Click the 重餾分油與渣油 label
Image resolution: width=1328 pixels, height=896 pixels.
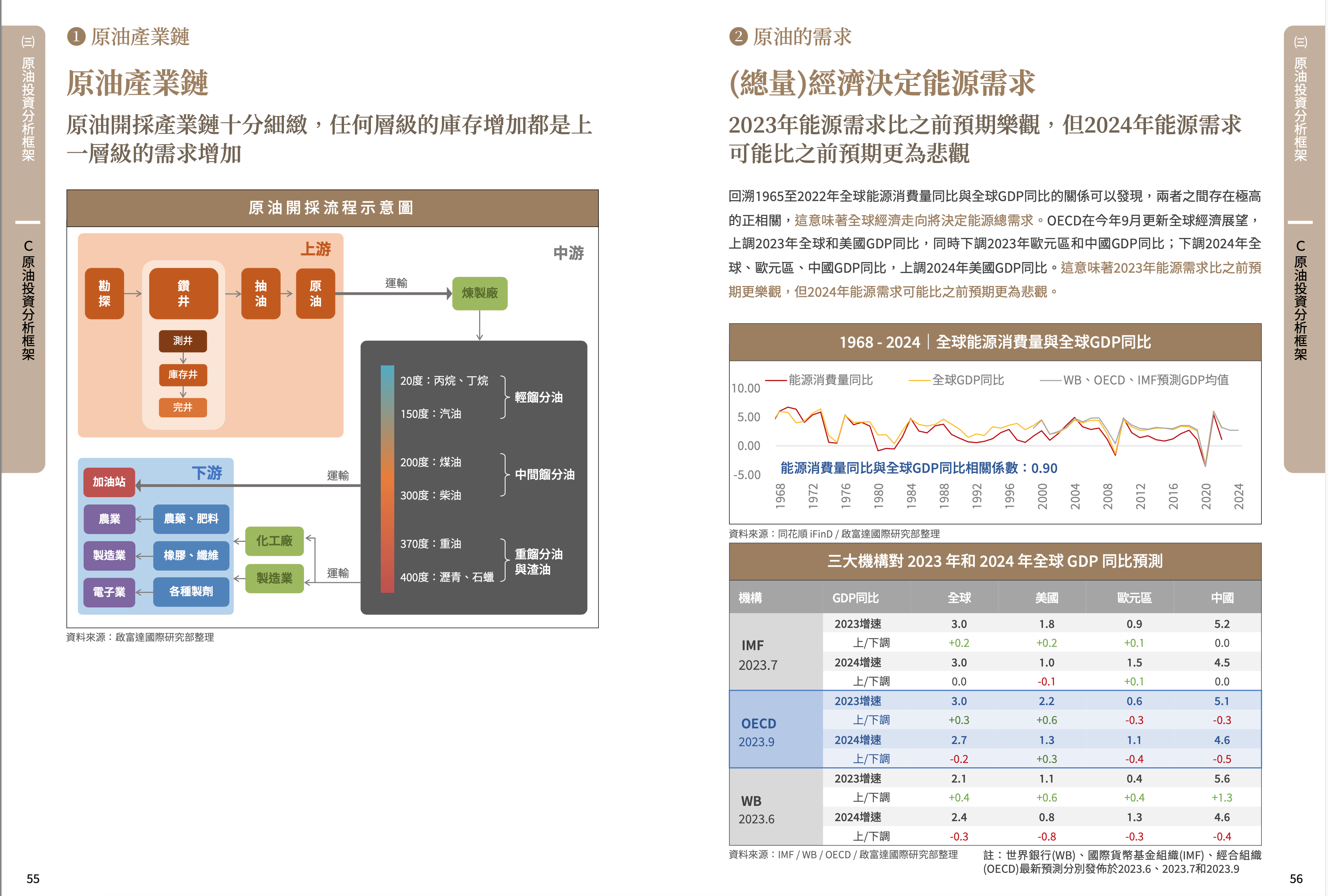click(539, 562)
